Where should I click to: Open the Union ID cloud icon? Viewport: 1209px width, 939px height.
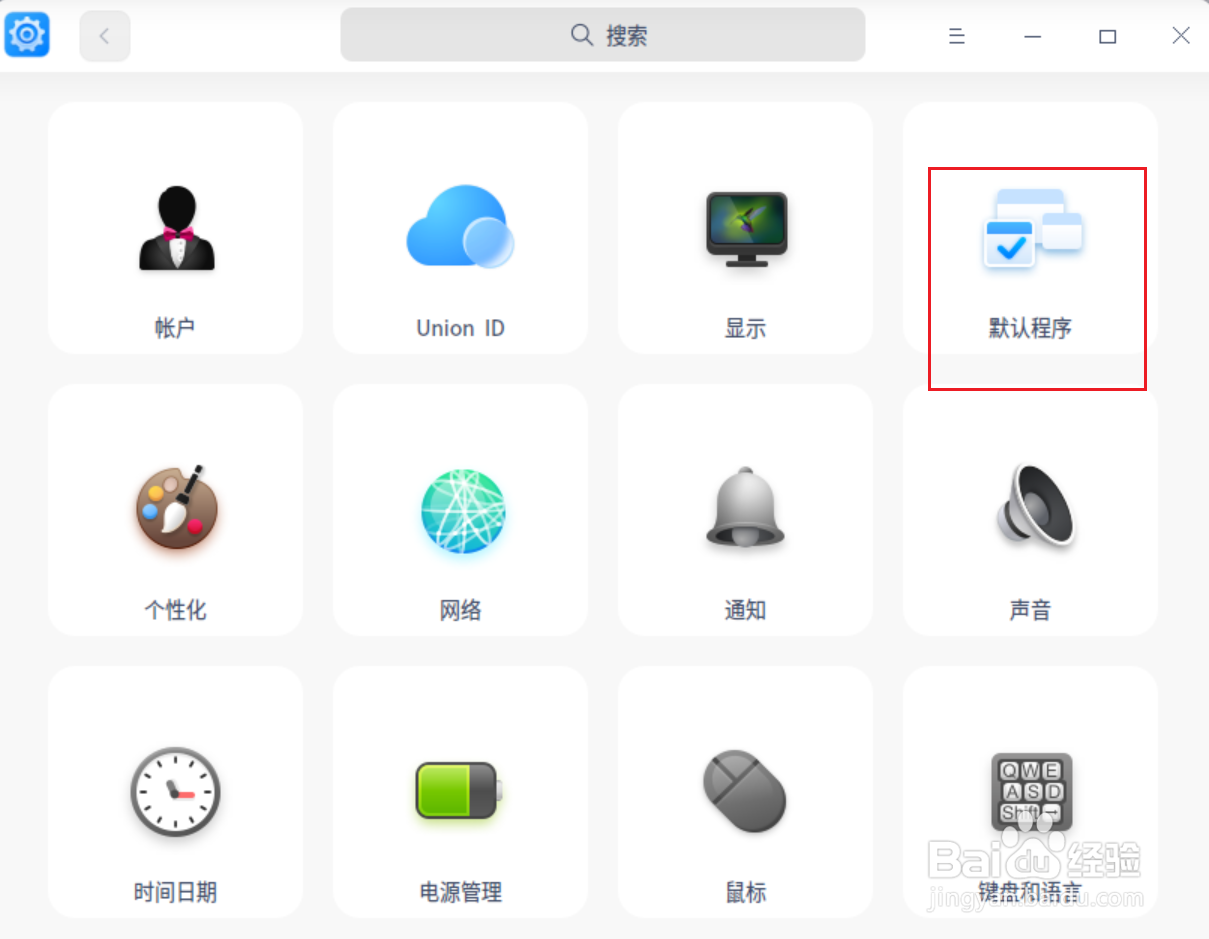[x=460, y=226]
